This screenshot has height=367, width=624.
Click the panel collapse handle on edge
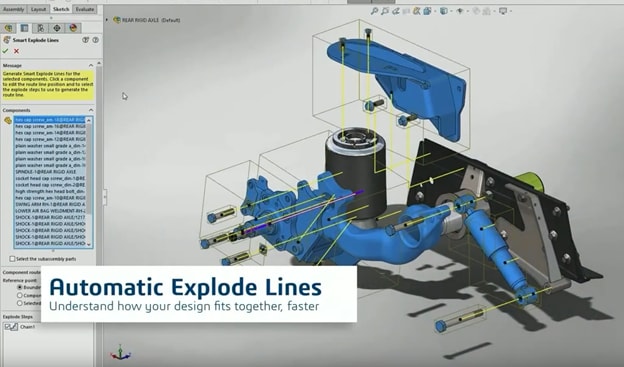(x=105, y=197)
